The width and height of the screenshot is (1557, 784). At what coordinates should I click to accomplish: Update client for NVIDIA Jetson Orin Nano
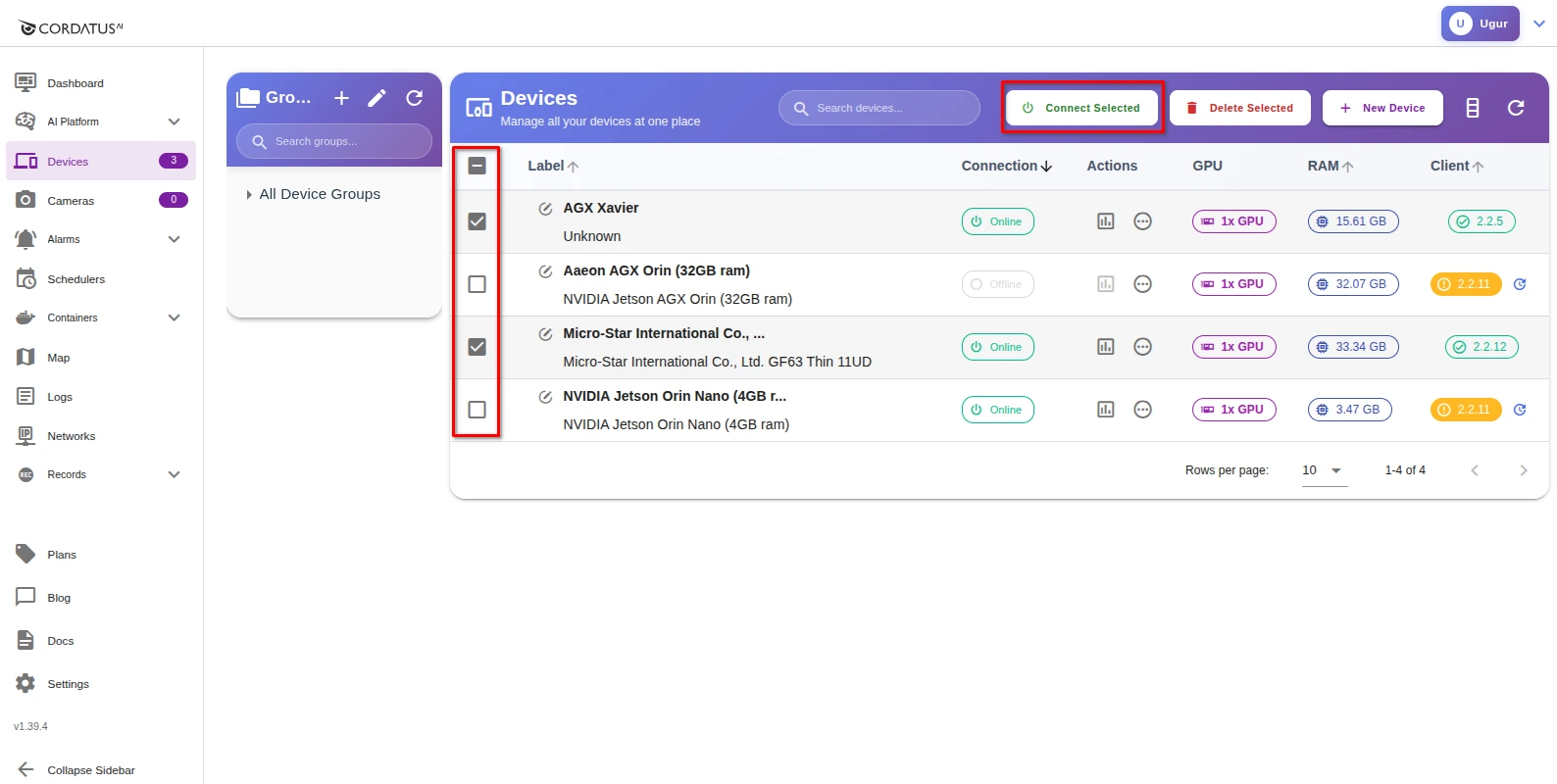1520,410
